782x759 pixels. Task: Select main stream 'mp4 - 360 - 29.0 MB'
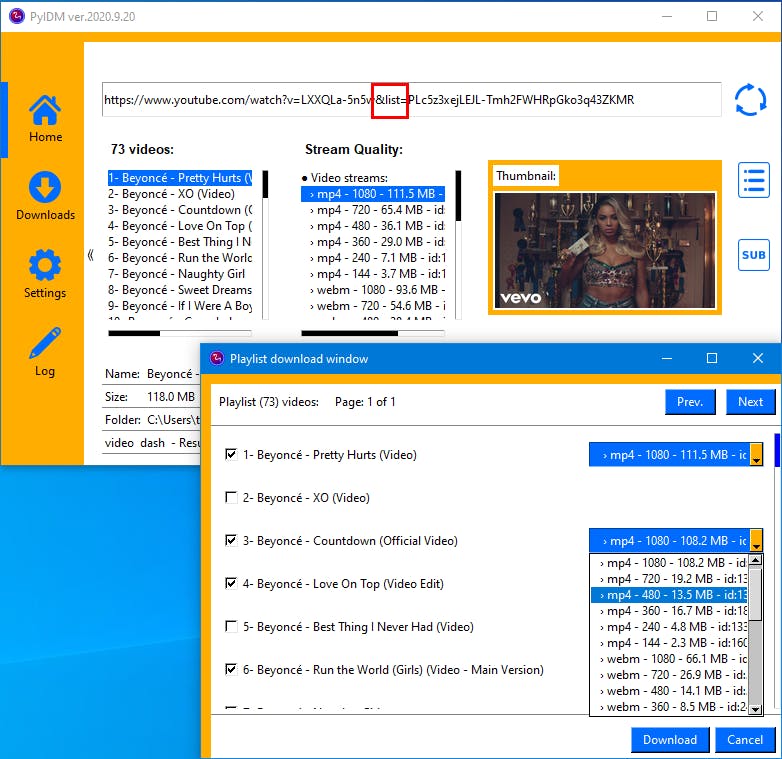click(x=373, y=241)
